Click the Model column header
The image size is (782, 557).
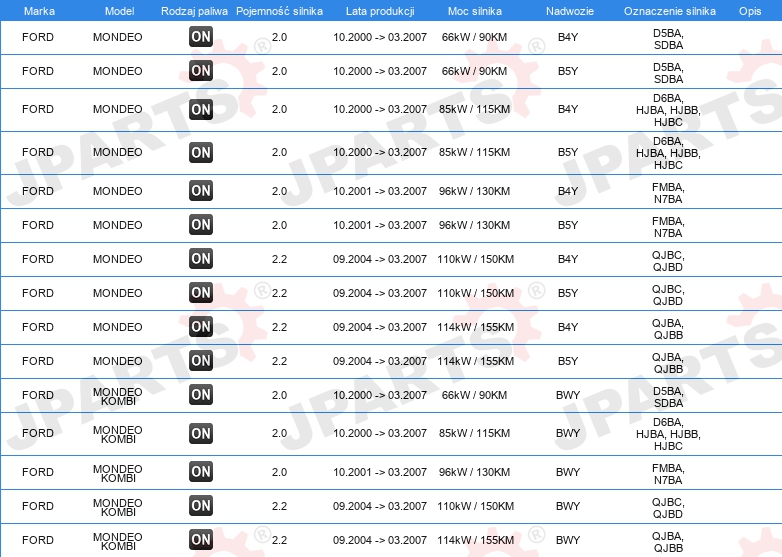point(119,11)
